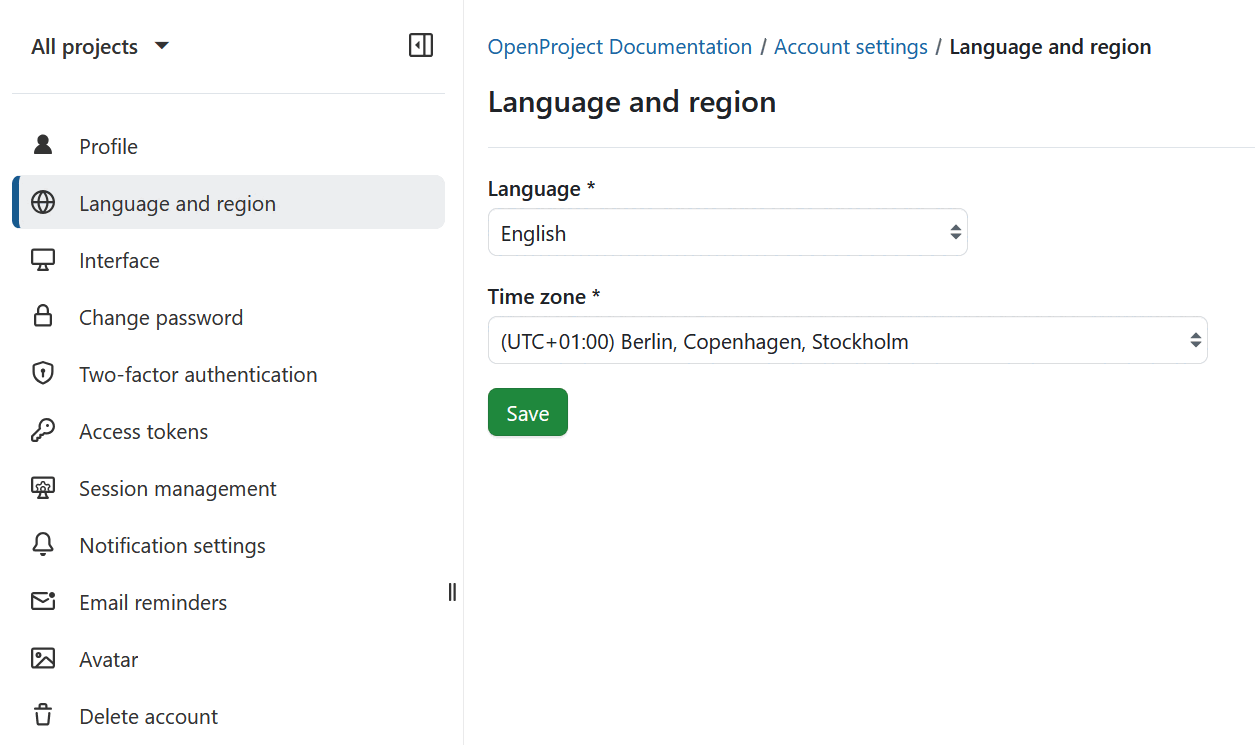The image size is (1255, 745).
Task: Follow the Account settings breadcrumb link
Action: [x=850, y=46]
